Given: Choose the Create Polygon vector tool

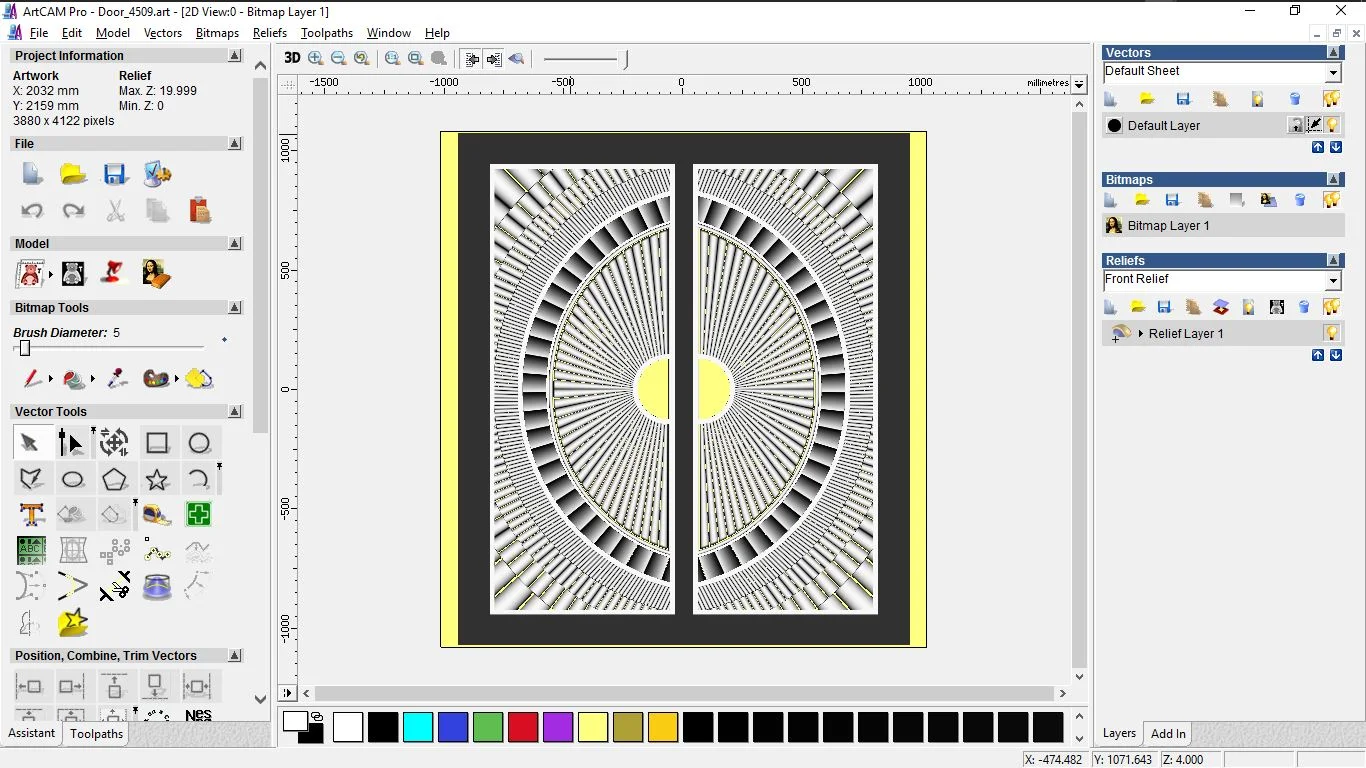Looking at the screenshot, I should [x=114, y=480].
